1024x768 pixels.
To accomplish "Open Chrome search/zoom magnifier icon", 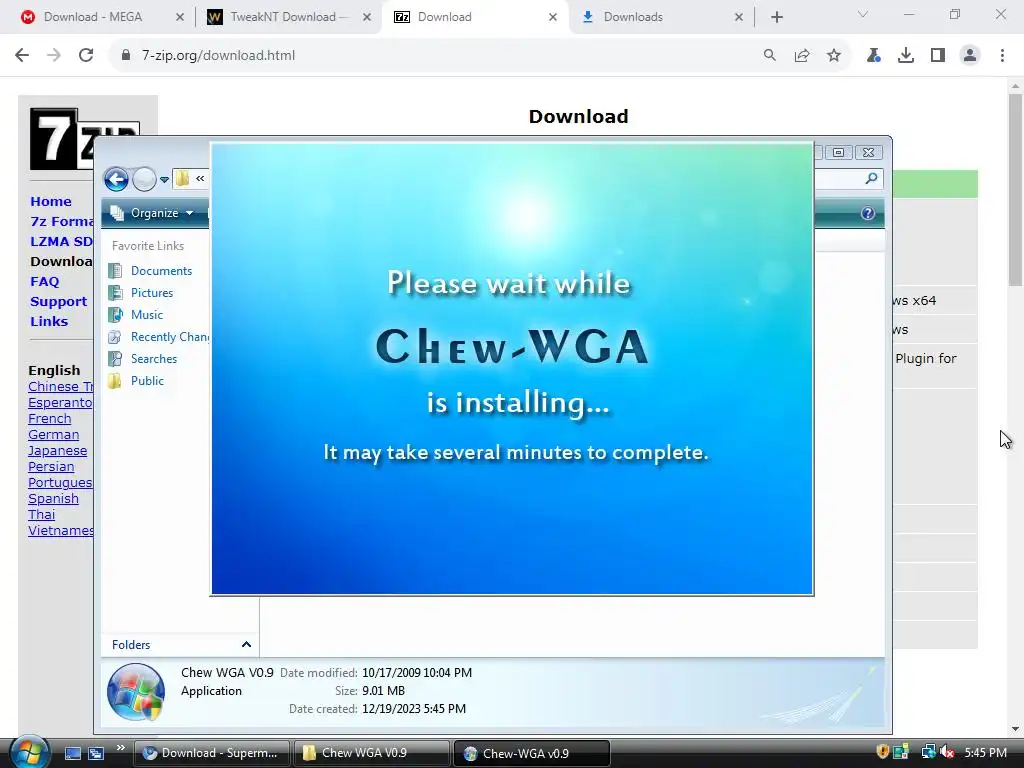I will point(770,56).
